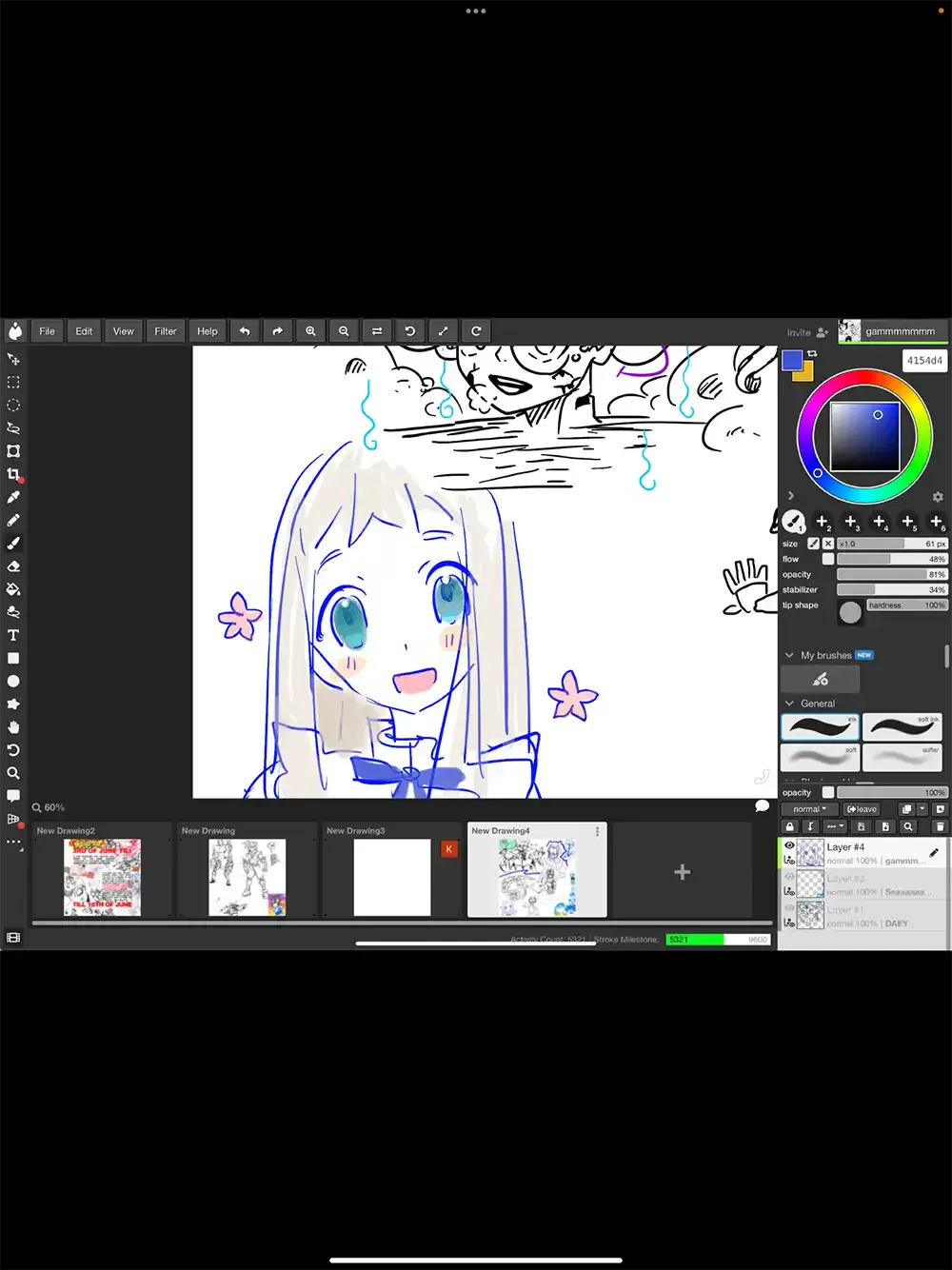Click the invite button

[806, 332]
